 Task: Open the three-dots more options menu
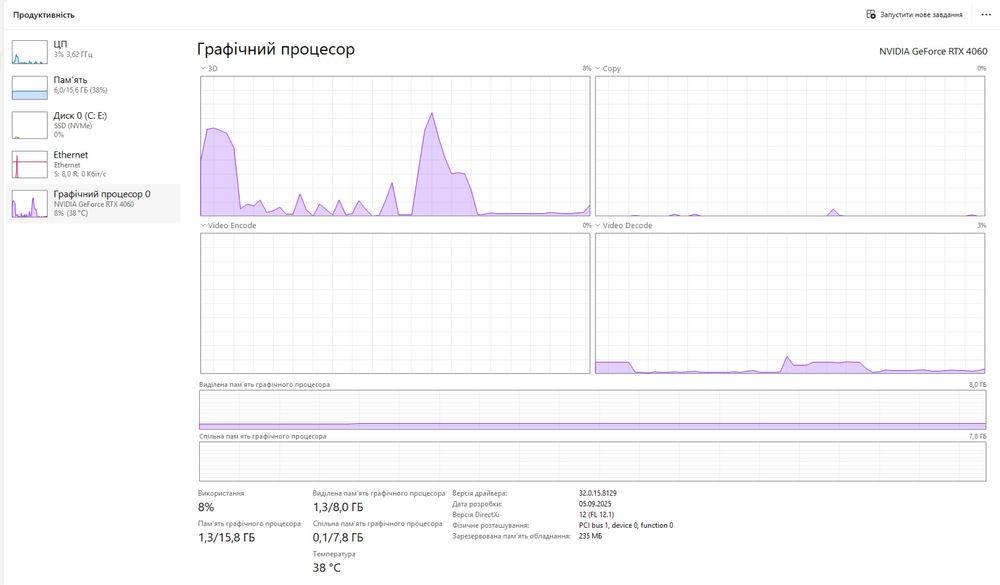[x=986, y=14]
